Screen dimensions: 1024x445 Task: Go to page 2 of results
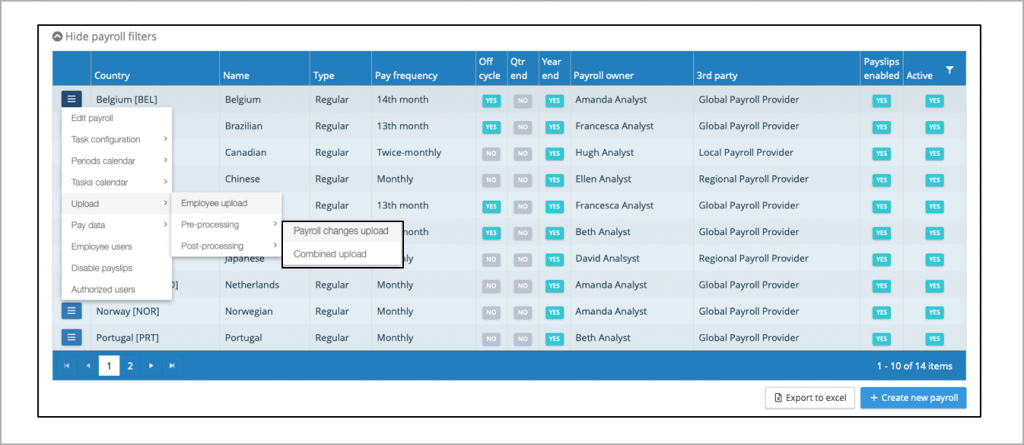pyautogui.click(x=130, y=366)
